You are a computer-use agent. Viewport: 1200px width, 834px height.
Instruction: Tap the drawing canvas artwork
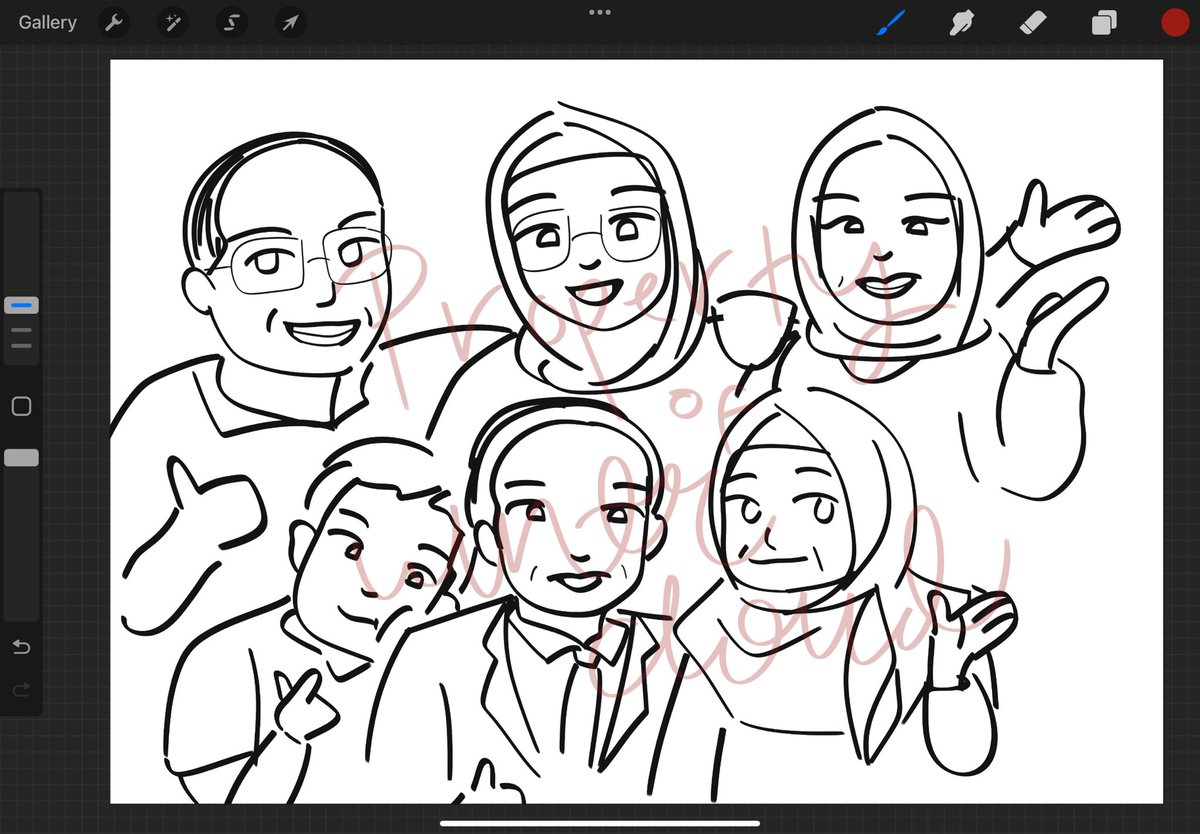637,431
